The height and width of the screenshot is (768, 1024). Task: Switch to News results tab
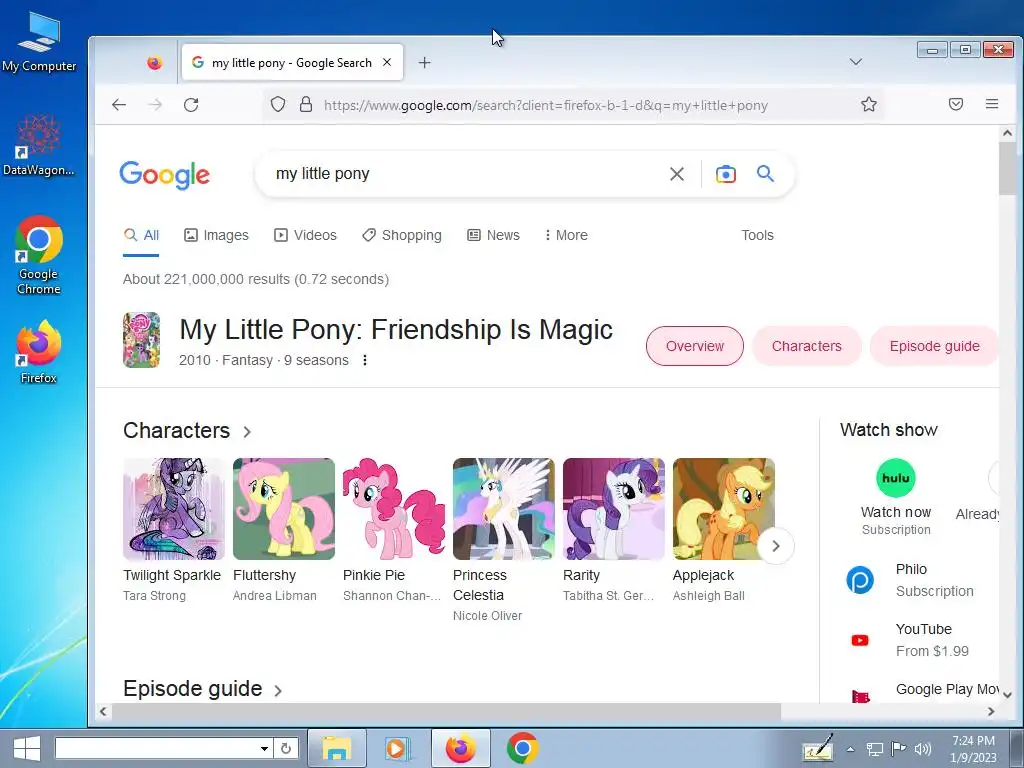pos(493,235)
